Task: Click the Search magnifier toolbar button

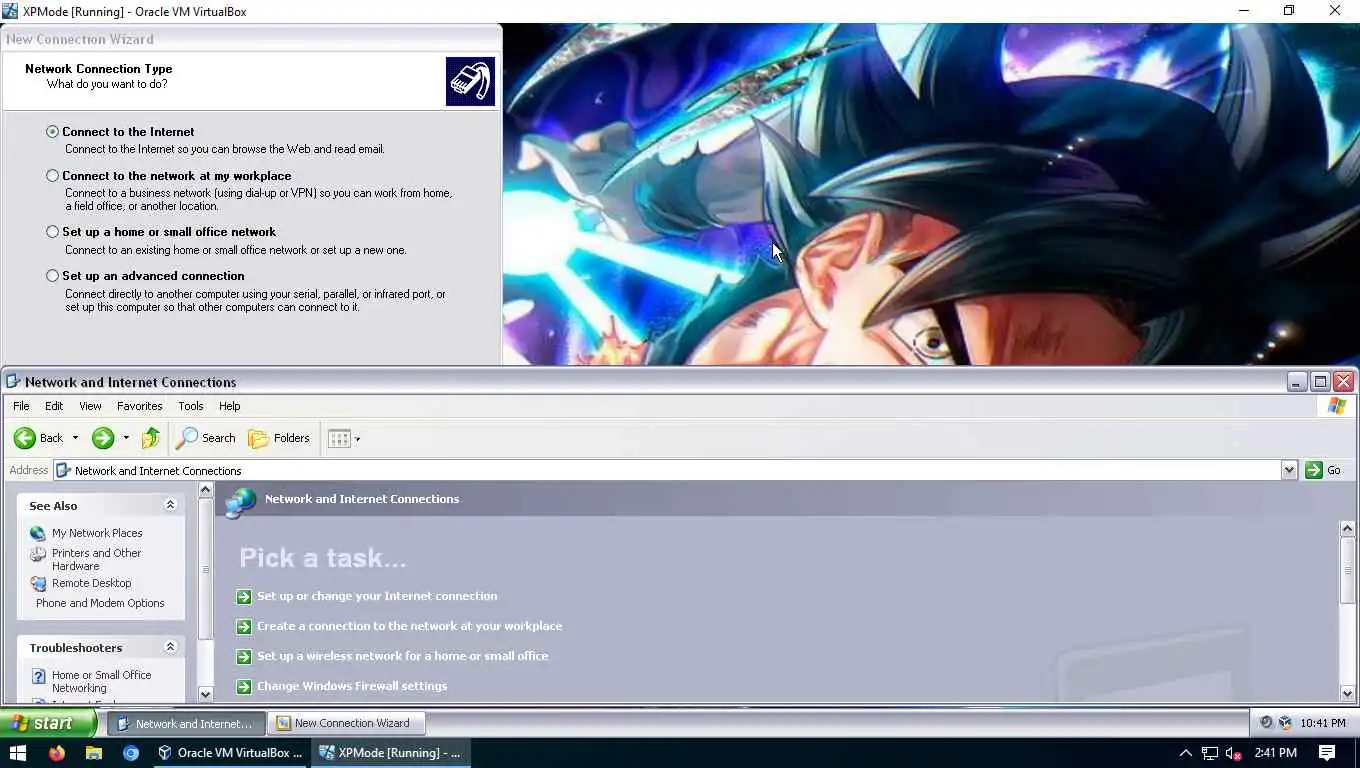Action: [x=206, y=438]
